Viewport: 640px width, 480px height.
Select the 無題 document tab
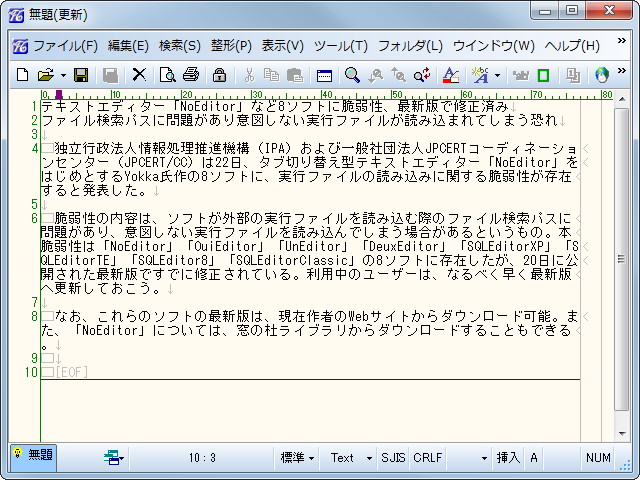click(x=33, y=457)
